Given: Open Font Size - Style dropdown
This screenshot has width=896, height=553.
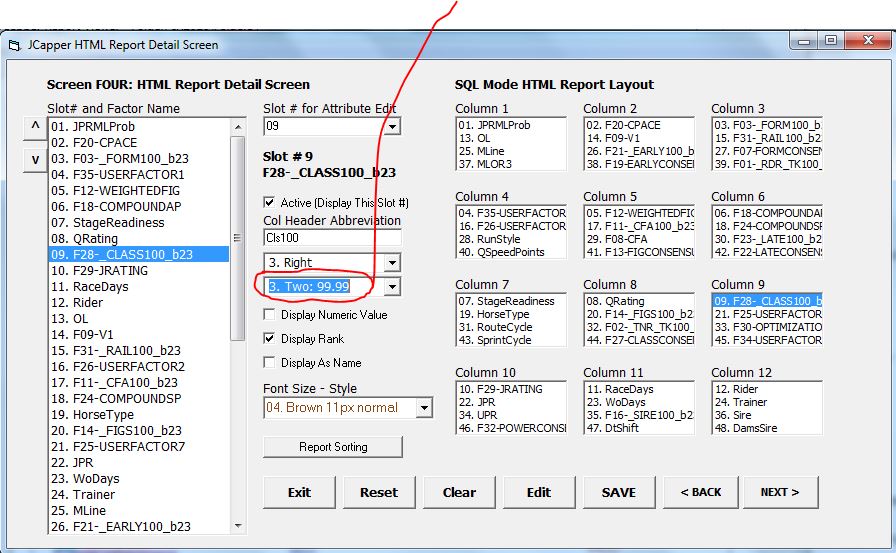Looking at the screenshot, I should 424,408.
